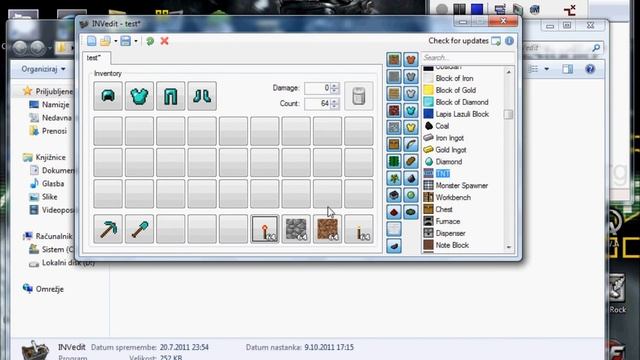Click the red X close-file icon

164,41
